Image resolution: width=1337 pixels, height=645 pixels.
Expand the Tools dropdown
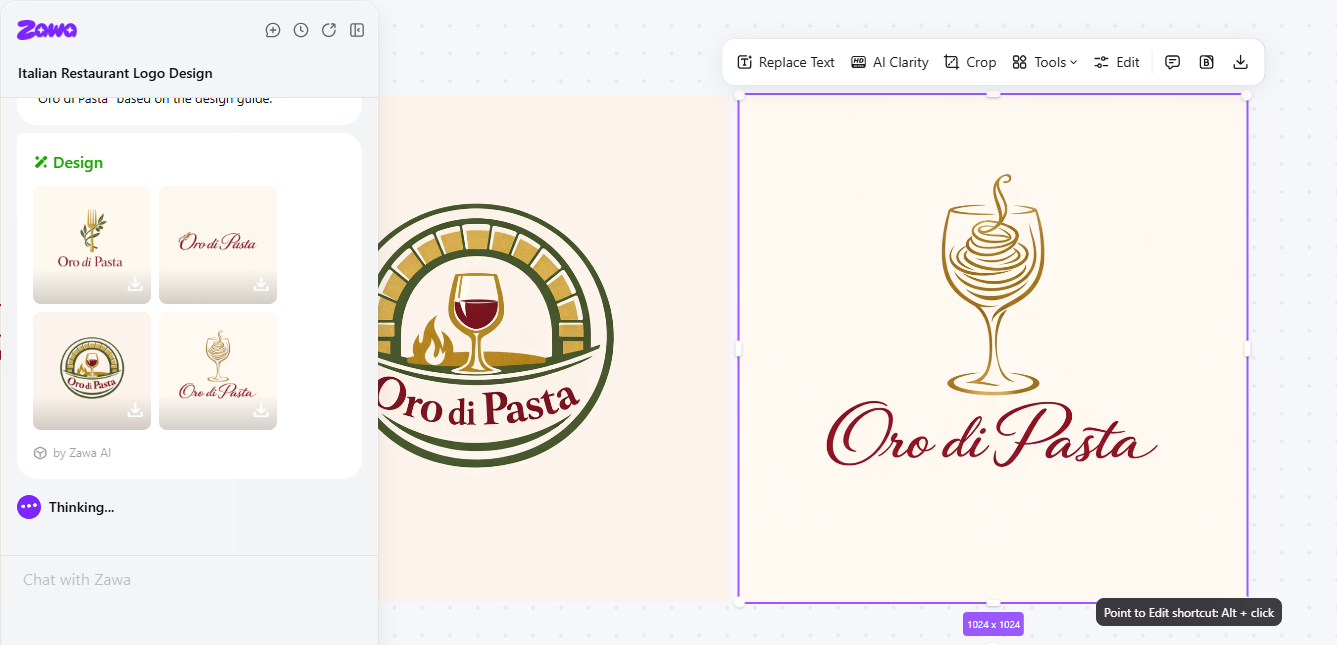click(1044, 62)
